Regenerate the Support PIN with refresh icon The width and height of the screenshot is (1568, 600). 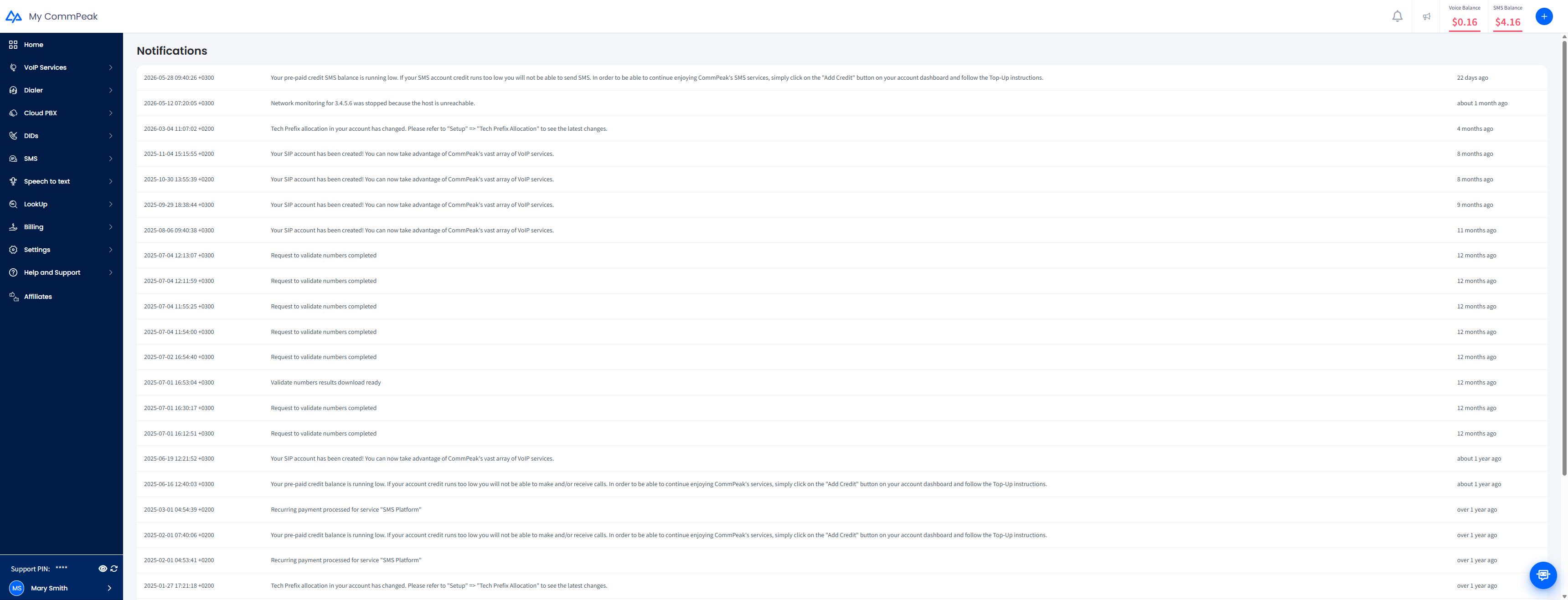coord(114,569)
